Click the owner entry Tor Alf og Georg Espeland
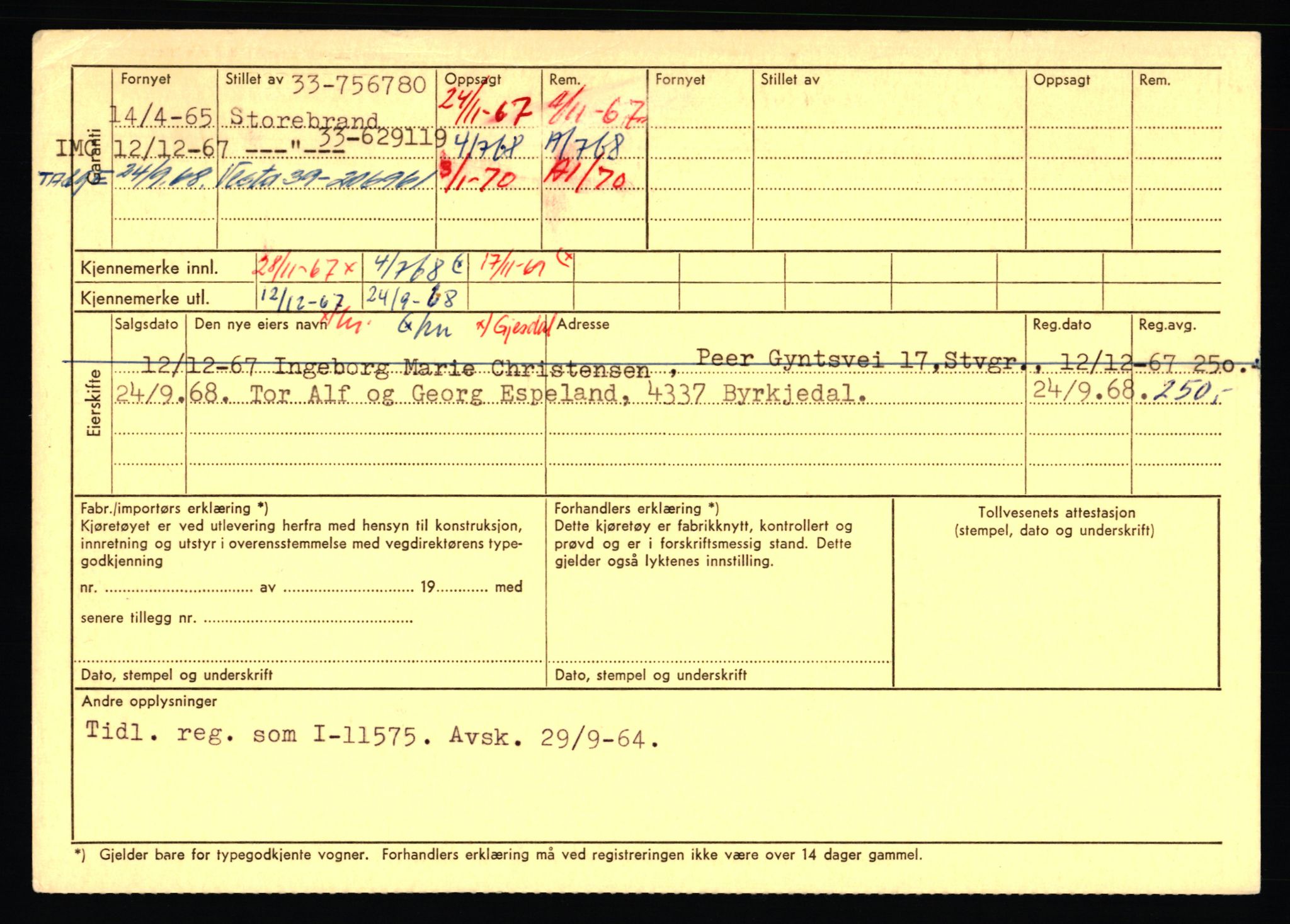 point(434,394)
